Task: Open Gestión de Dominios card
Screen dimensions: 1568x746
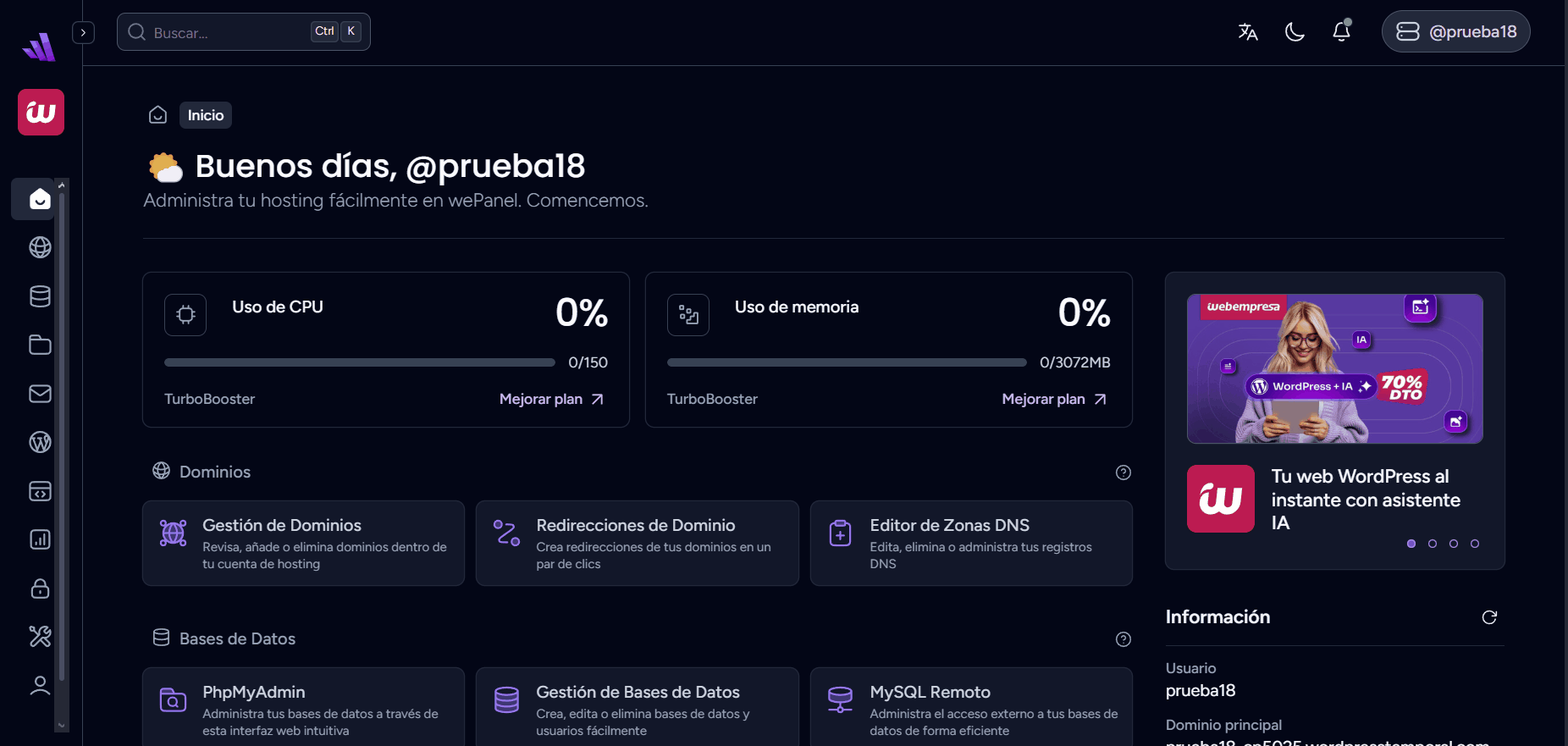Action: 303,543
